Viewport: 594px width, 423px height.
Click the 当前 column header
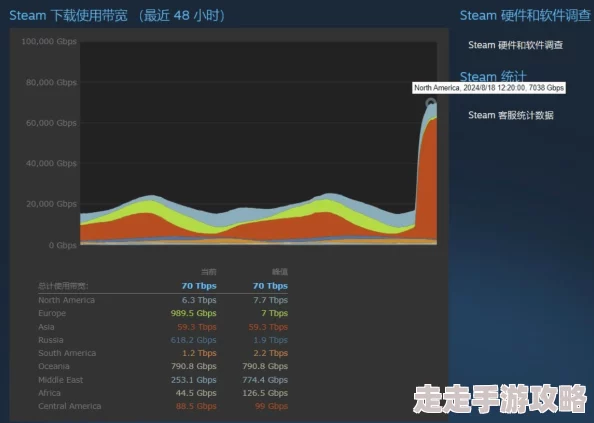pos(208,272)
